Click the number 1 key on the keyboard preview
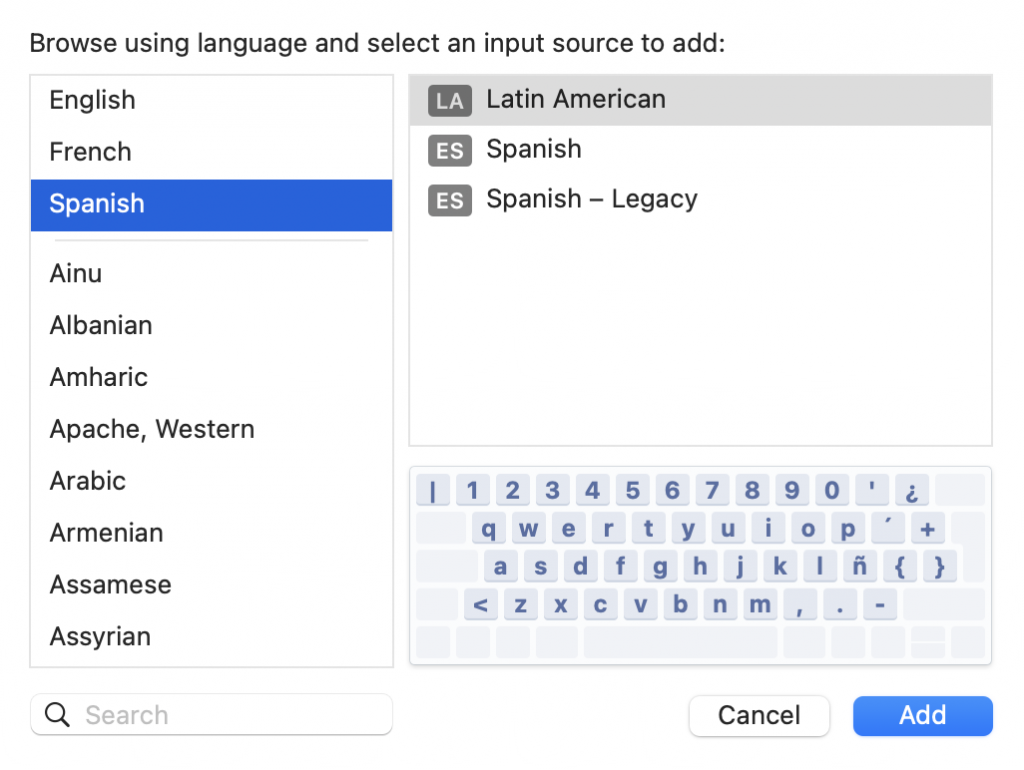 click(x=472, y=490)
